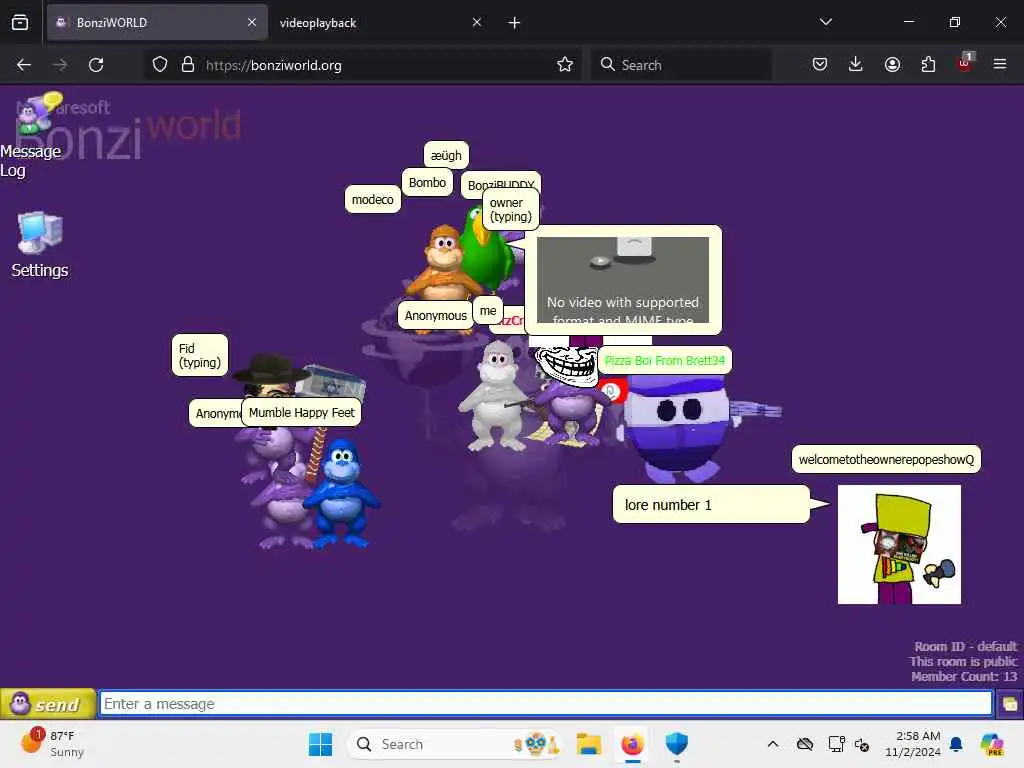Click the yellow box-head character image
Screen dimensions: 1024x768
(899, 544)
